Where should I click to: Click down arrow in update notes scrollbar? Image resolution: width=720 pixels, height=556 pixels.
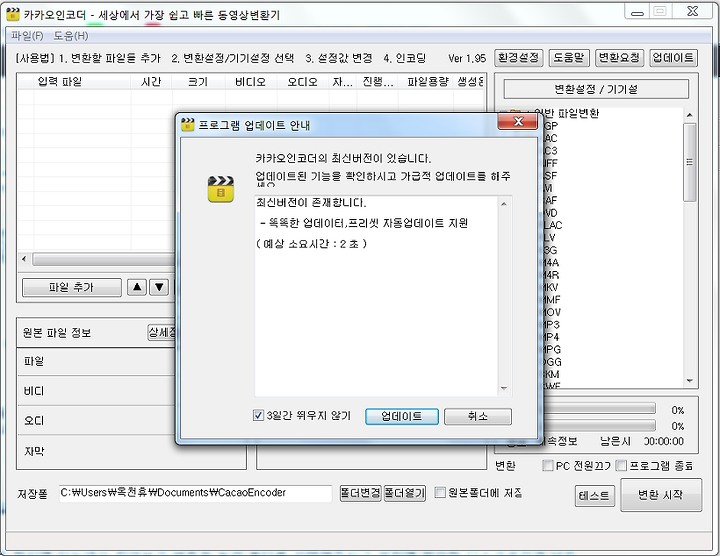[x=504, y=388]
